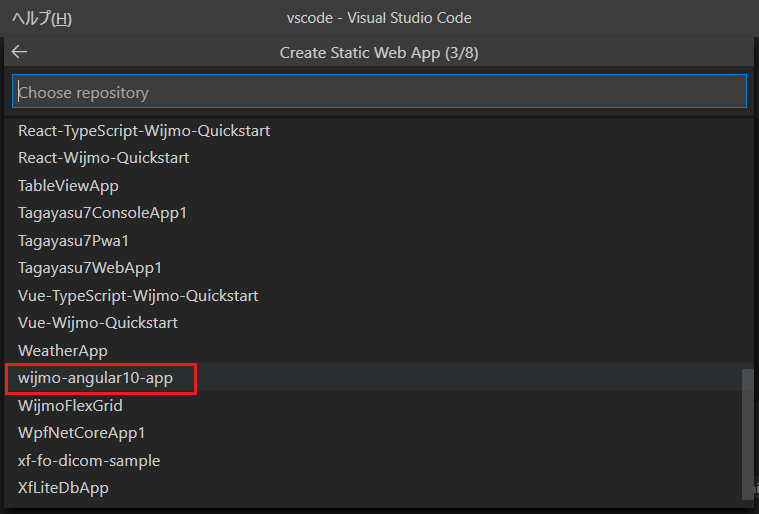
Task: Pick the Vue-Wijmo-Quickstart repository
Action: tap(379, 323)
